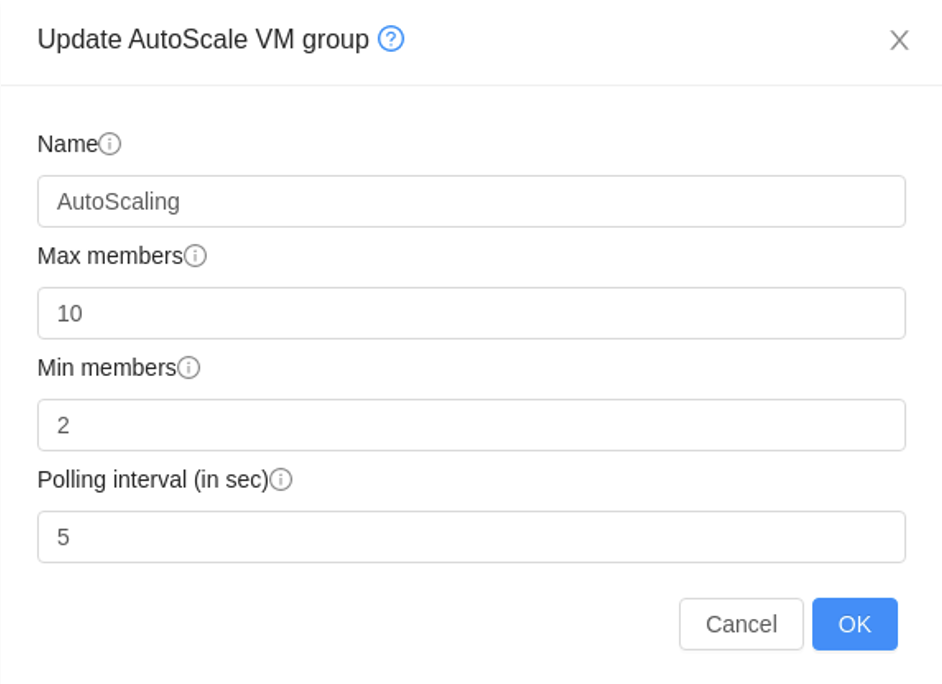Click the Name field label
Image resolution: width=942 pixels, height=684 pixels.
[67, 144]
